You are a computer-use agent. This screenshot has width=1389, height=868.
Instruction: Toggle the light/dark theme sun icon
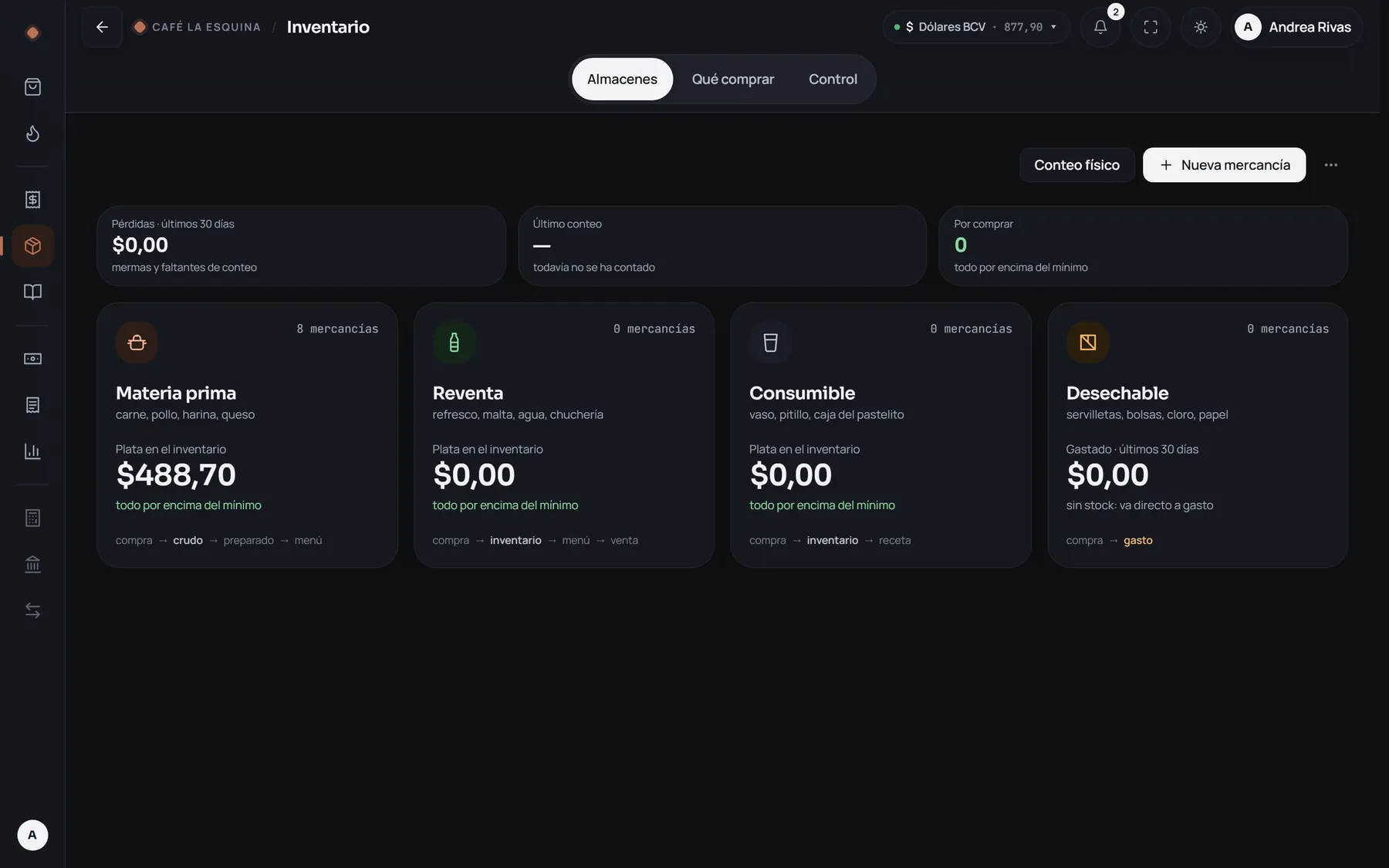click(1201, 27)
